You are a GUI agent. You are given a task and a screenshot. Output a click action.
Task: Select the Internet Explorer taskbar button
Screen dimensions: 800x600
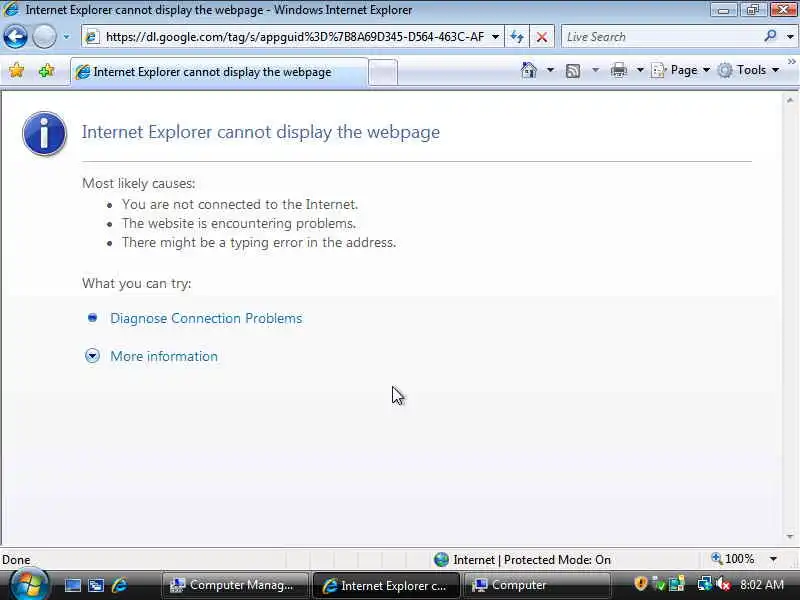pyautogui.click(x=386, y=585)
